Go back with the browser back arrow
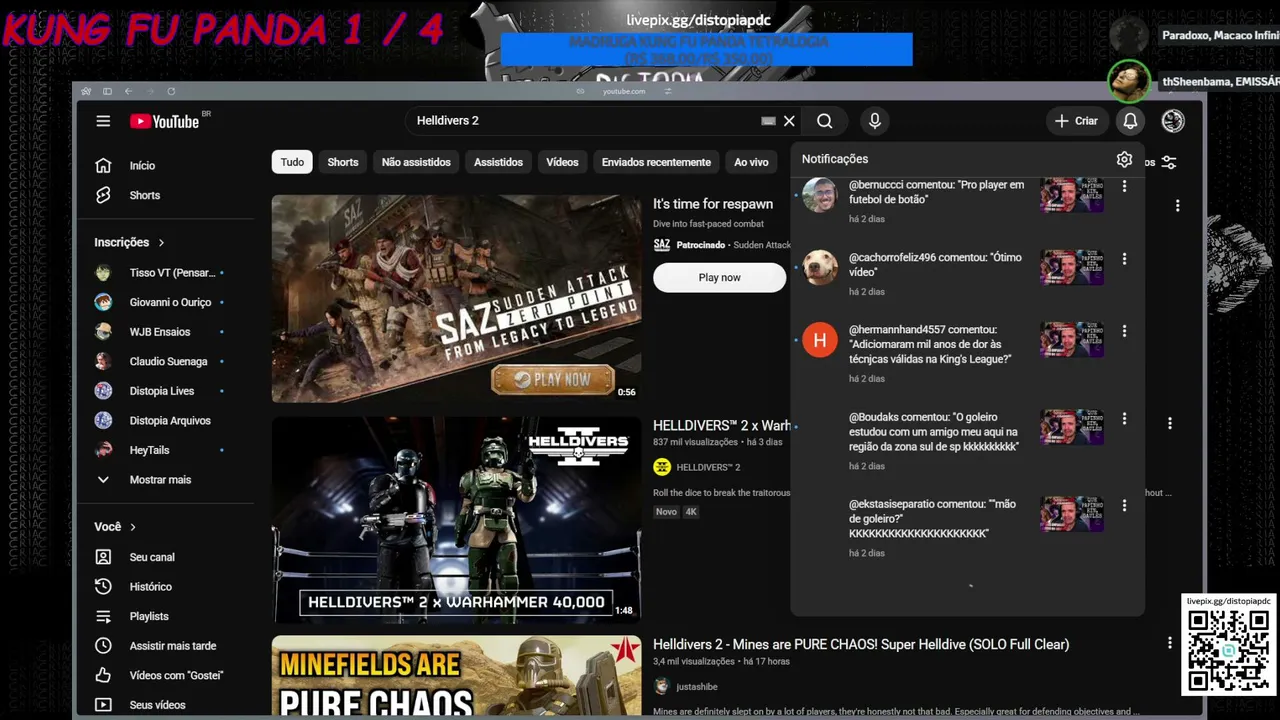Screen dimensions: 1280x720 pyautogui.click(x=128, y=91)
